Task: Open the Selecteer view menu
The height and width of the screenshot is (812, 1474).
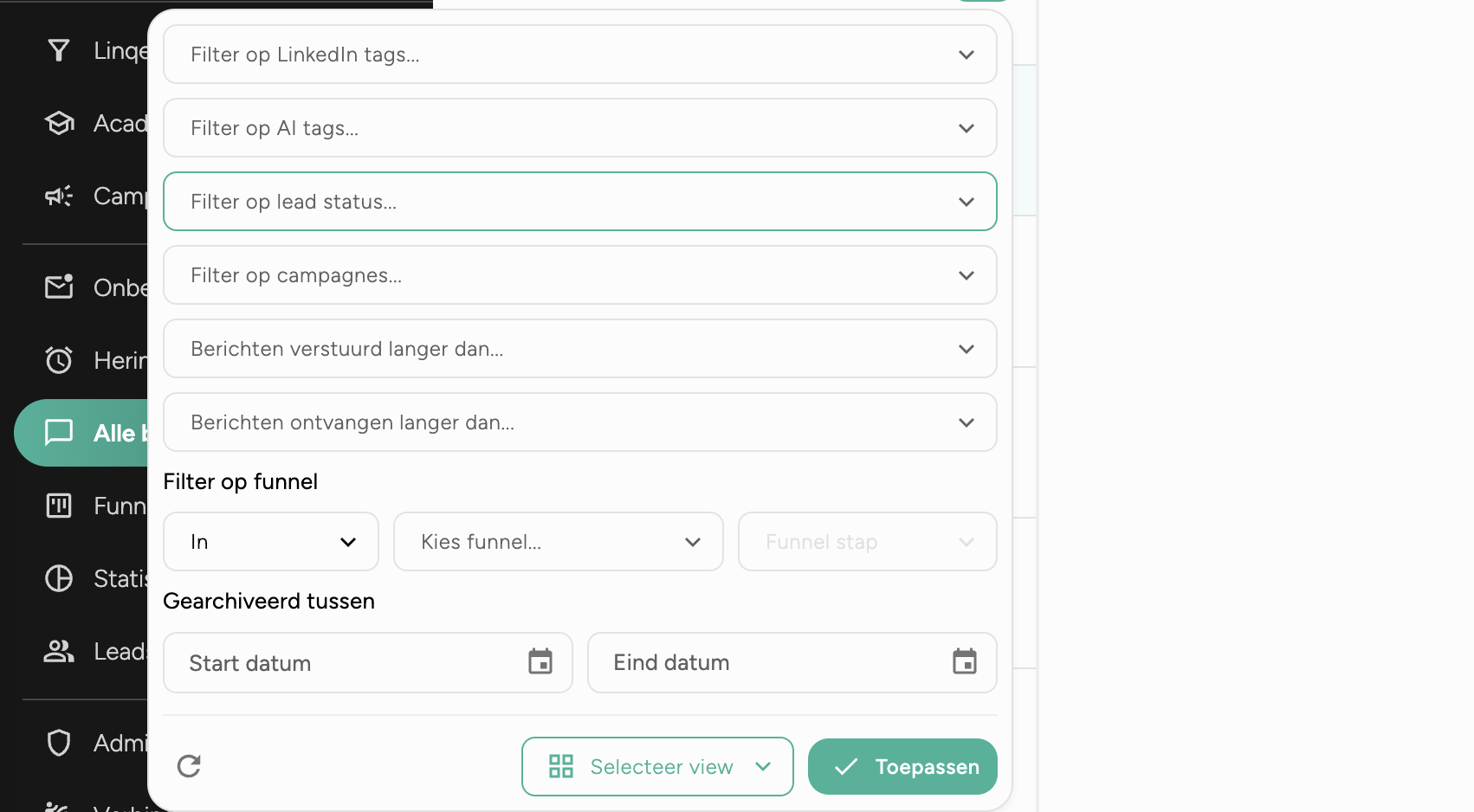Action: point(656,766)
